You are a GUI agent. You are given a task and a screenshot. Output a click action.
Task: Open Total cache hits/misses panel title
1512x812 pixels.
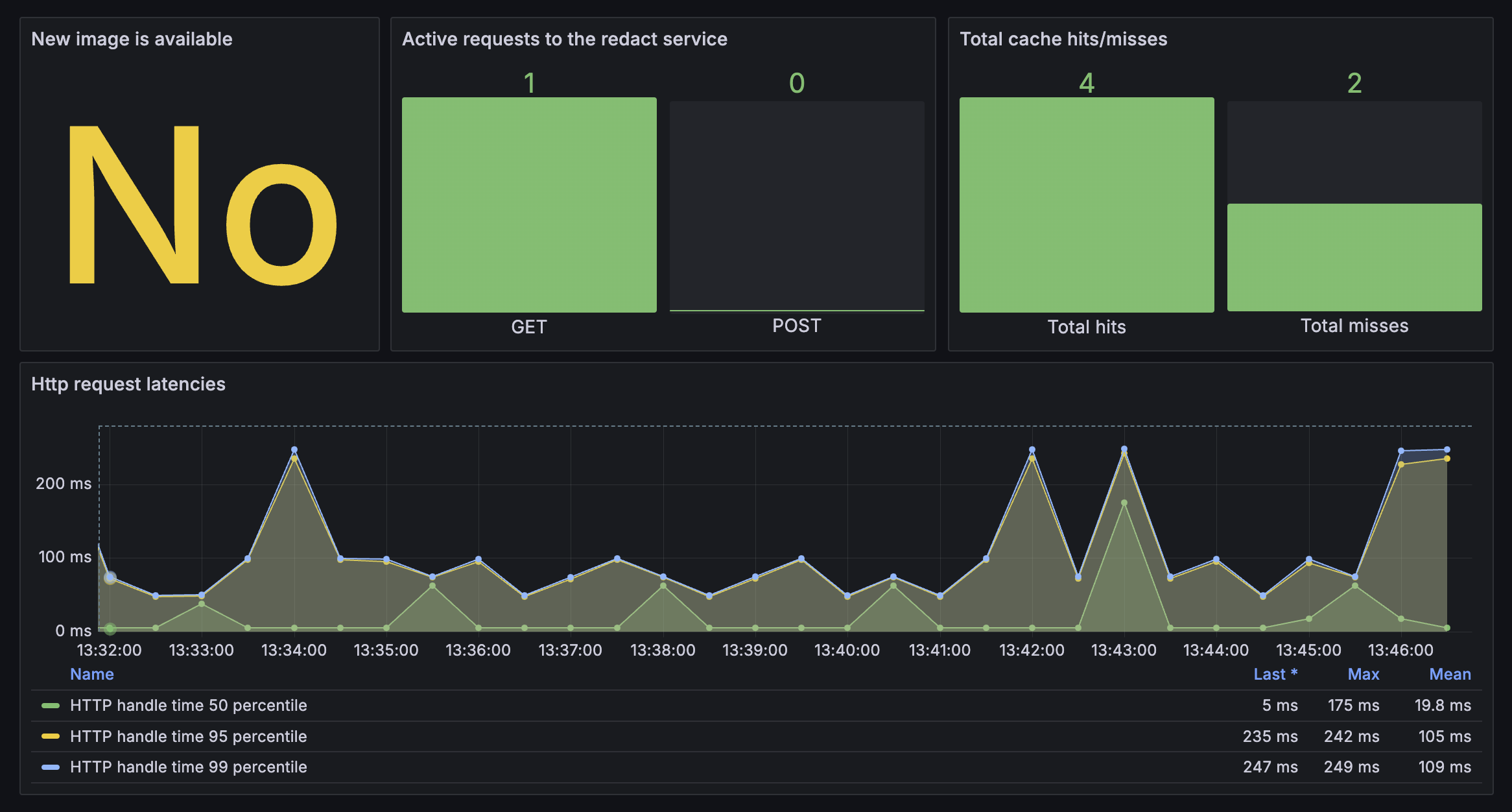1063,39
